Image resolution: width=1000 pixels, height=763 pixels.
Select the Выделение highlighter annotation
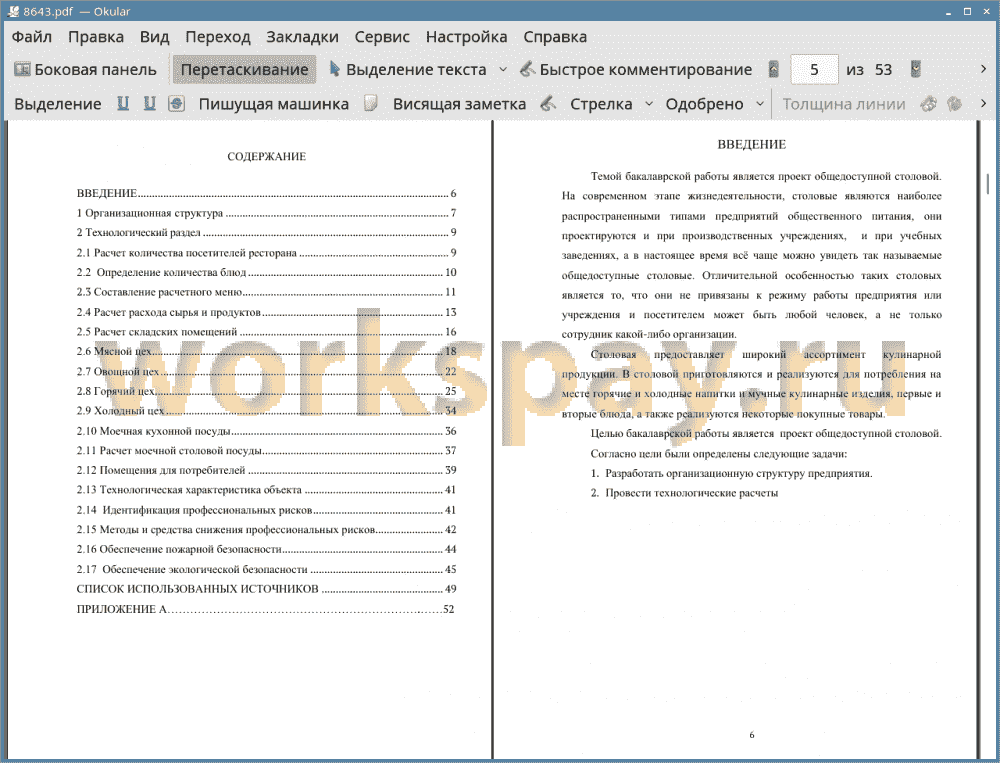point(57,104)
